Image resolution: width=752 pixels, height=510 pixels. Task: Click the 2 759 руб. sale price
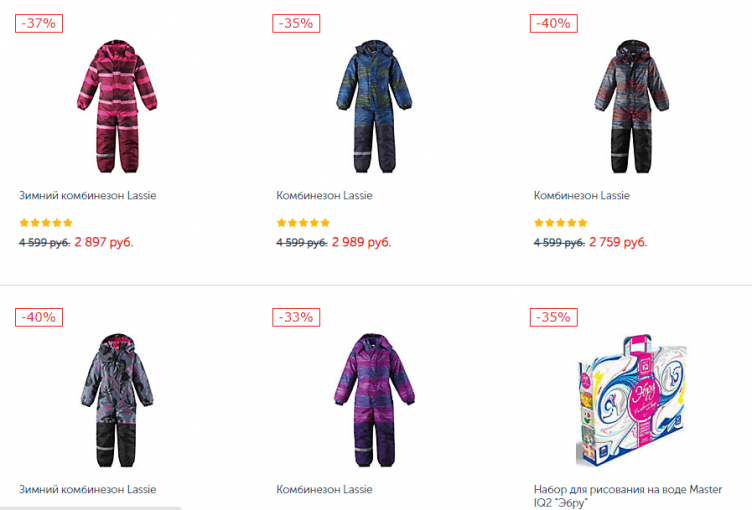[618, 242]
